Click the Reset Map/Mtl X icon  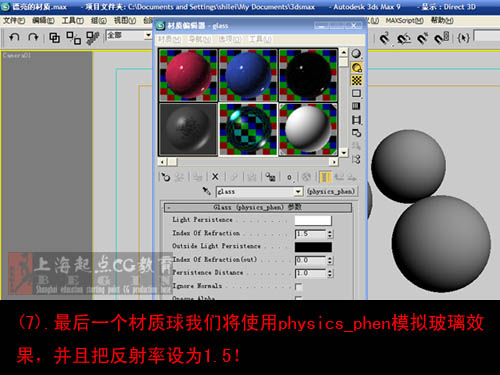215,177
